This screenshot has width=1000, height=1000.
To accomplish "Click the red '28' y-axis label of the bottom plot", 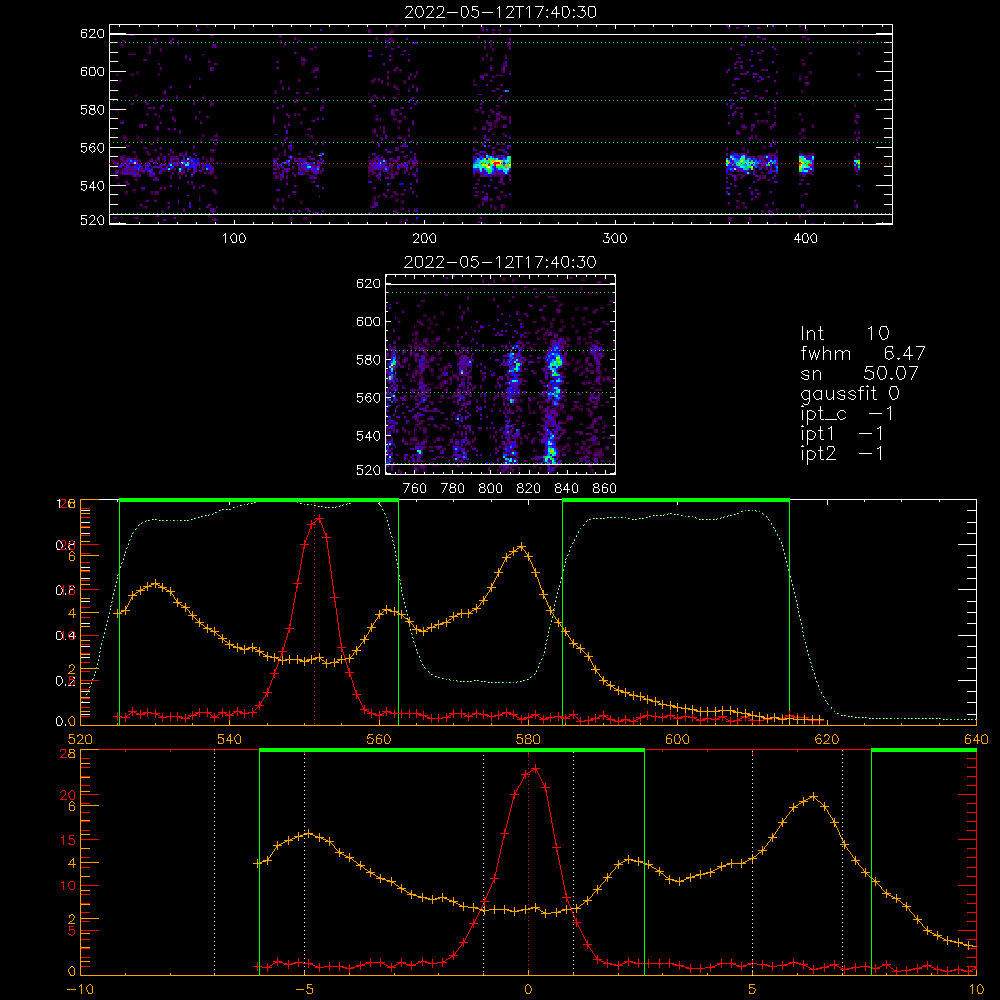I will pyautogui.click(x=68, y=754).
